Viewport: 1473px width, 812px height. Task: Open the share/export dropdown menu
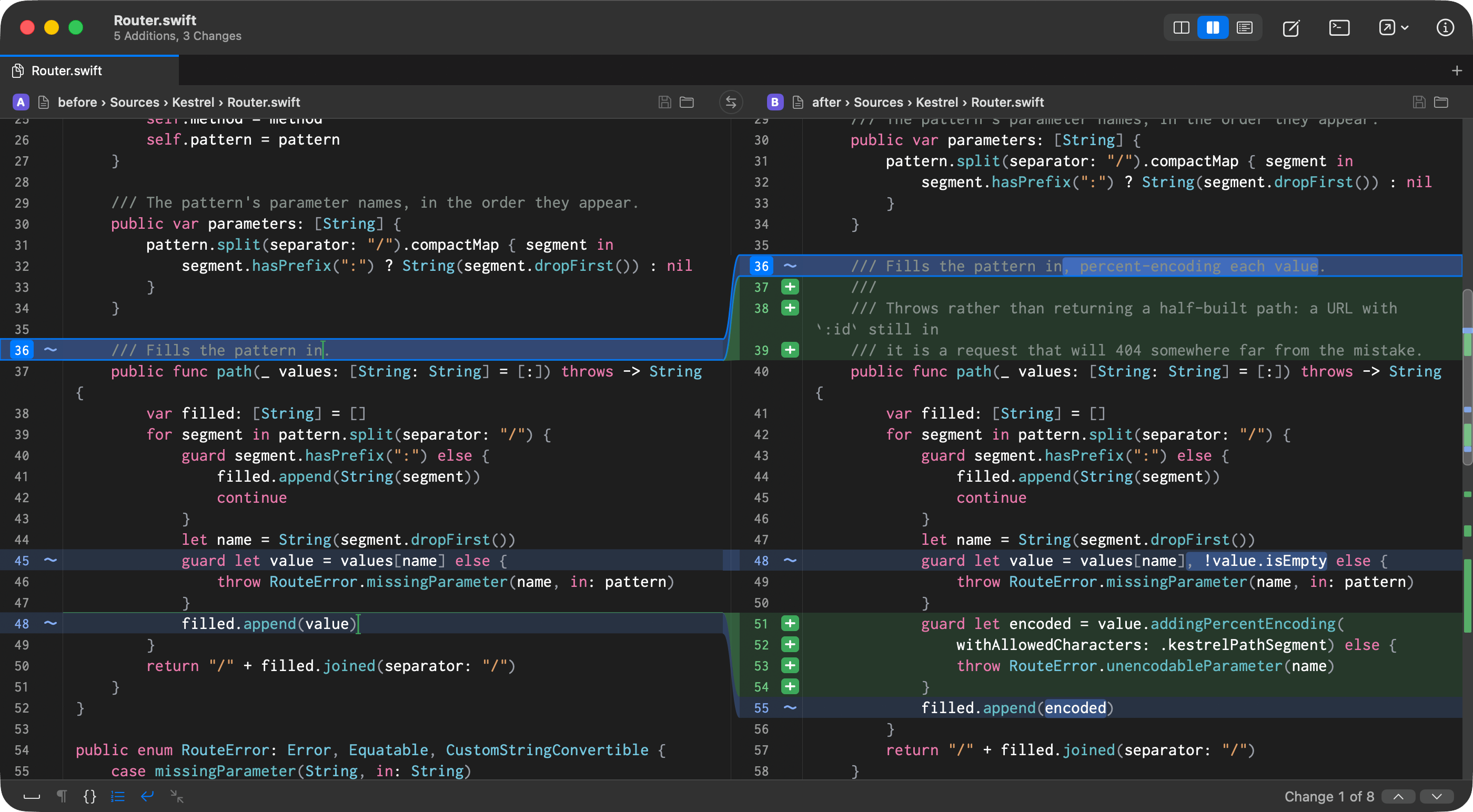point(1393,27)
